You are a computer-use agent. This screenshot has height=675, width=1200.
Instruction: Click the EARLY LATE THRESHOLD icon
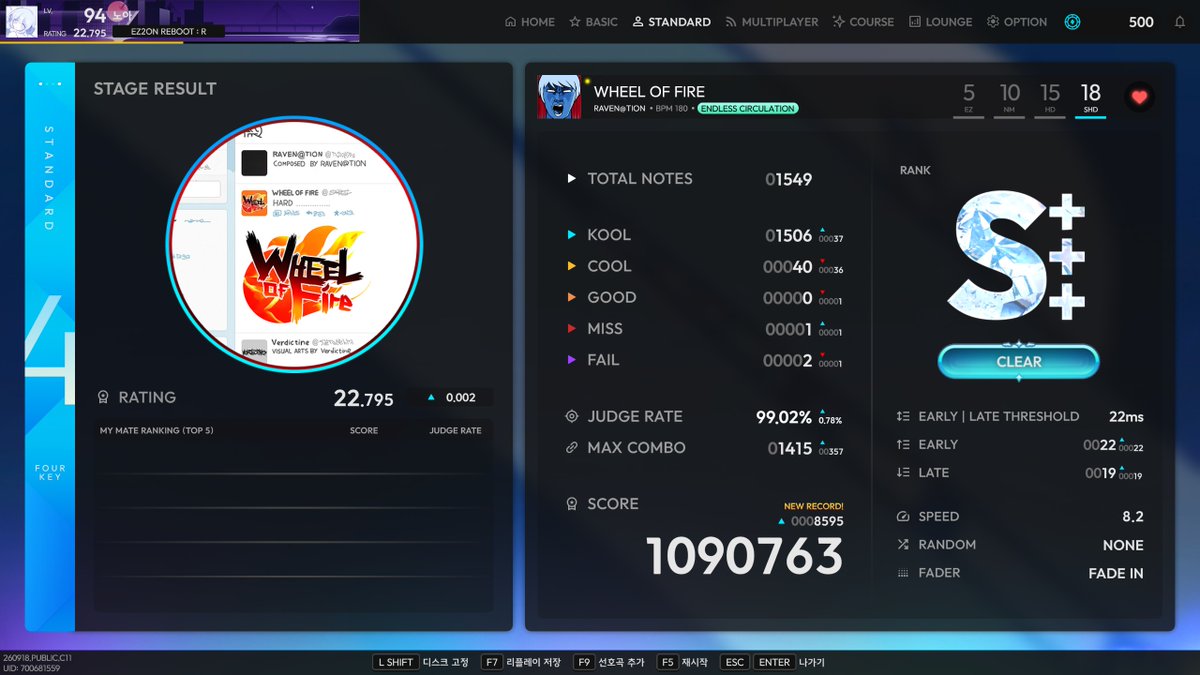click(x=903, y=416)
